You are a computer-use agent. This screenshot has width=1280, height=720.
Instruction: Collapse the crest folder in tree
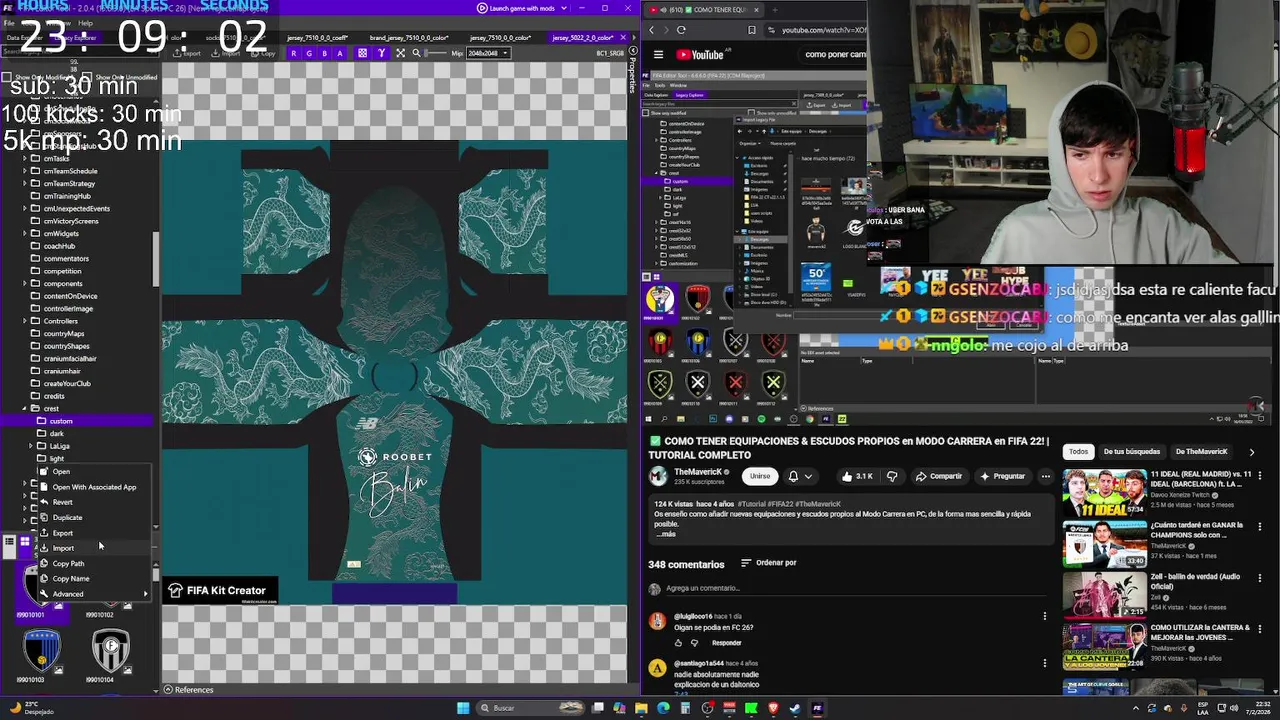coord(25,408)
